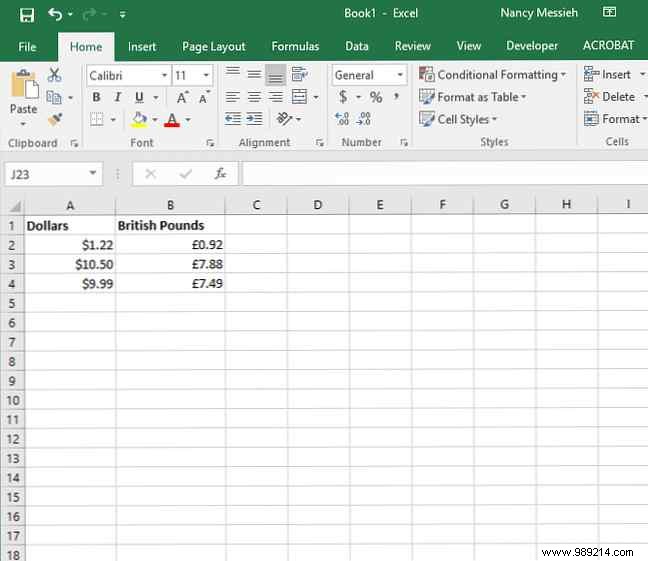Click the Format Painter brush icon
This screenshot has width=648, height=561.
click(55, 120)
